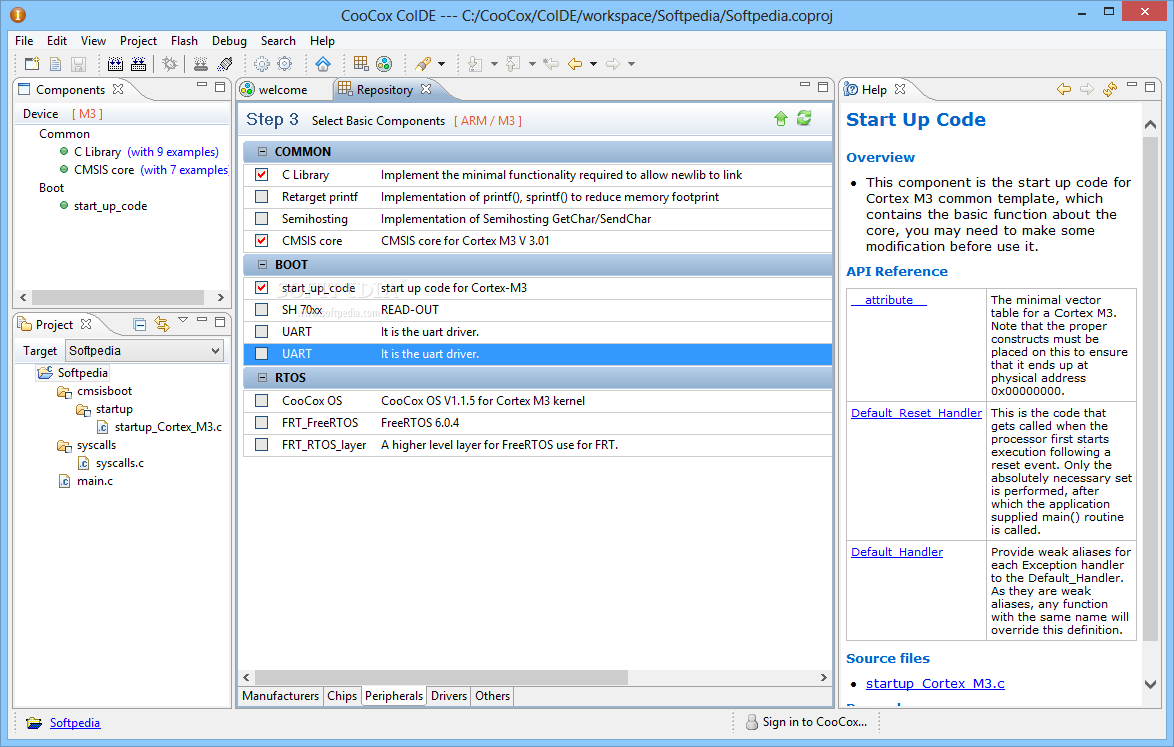Image resolution: width=1174 pixels, height=747 pixels.
Task: Click the Repository grid toolbar icon
Action: click(361, 64)
